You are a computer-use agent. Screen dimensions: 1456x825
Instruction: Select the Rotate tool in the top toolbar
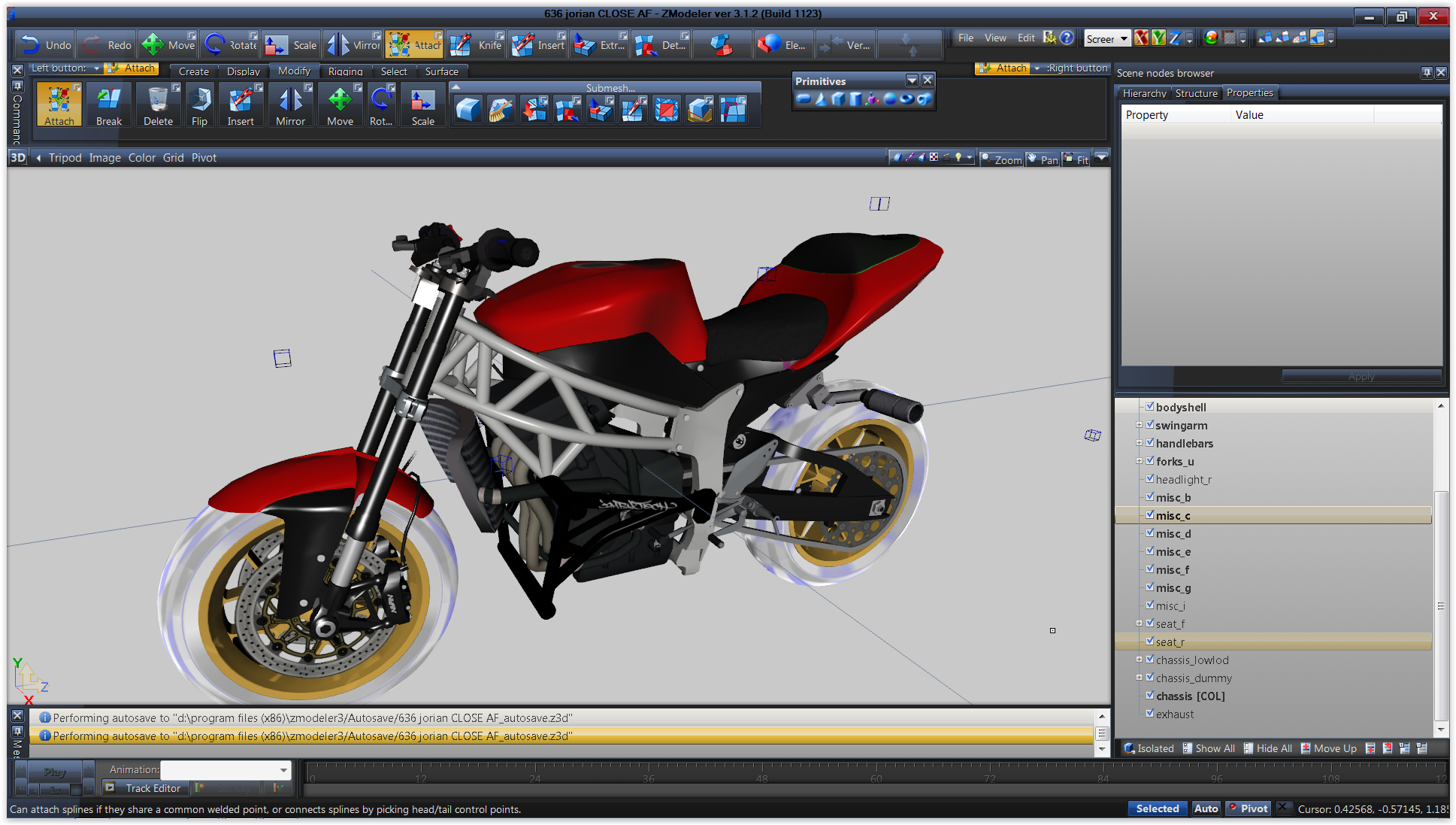pos(230,45)
